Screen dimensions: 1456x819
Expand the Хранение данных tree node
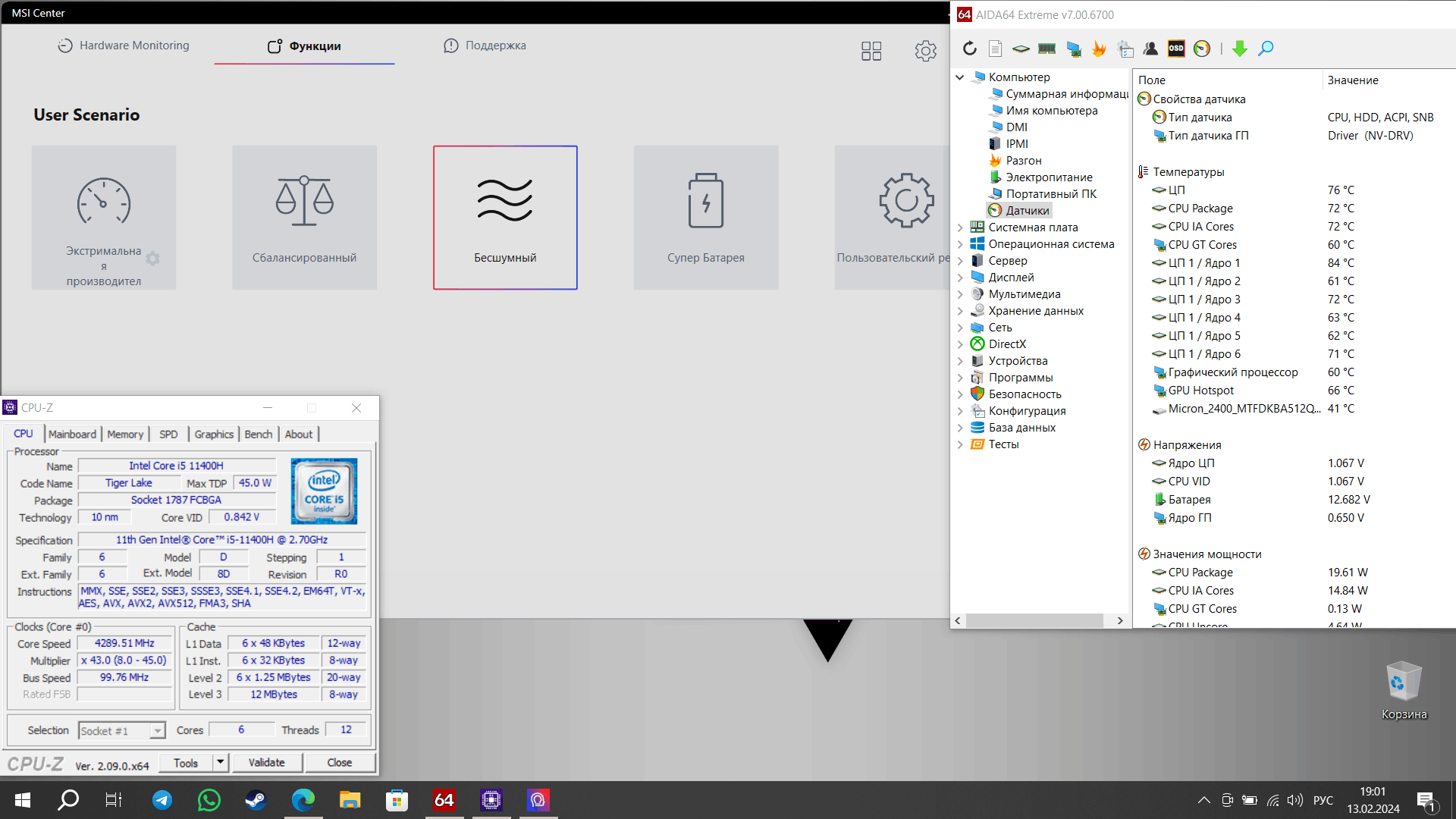pyautogui.click(x=960, y=311)
